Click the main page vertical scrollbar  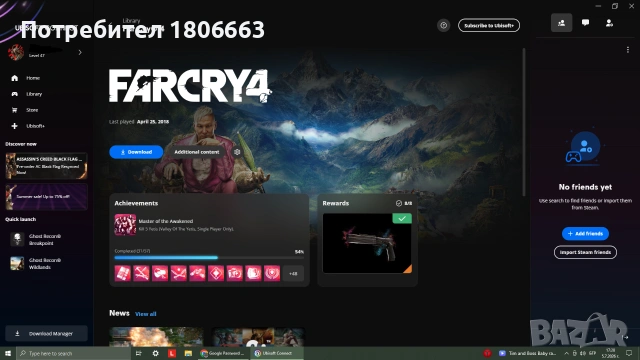524,122
